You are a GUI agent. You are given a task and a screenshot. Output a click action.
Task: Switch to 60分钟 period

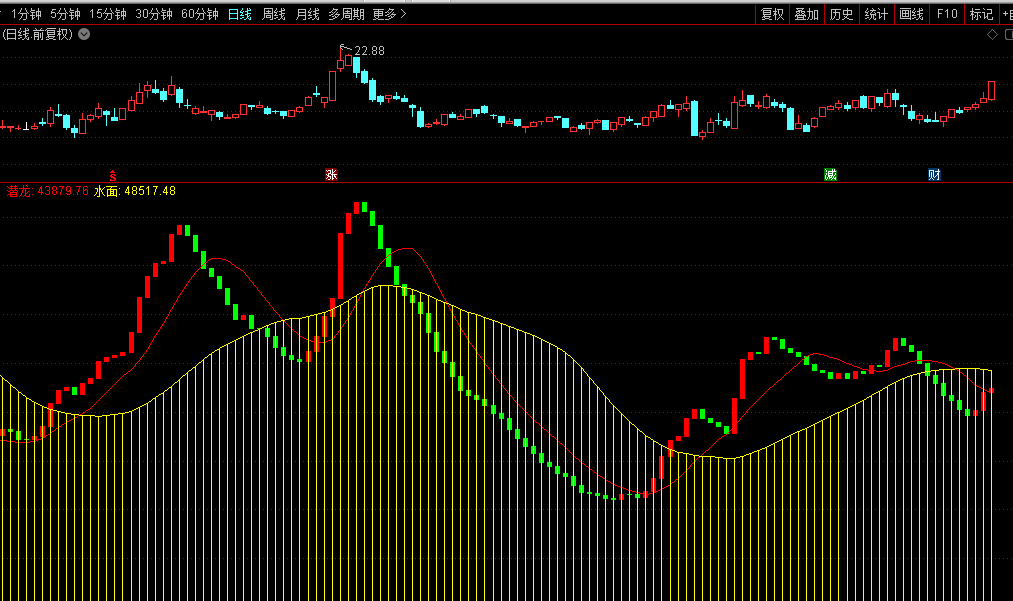click(200, 14)
